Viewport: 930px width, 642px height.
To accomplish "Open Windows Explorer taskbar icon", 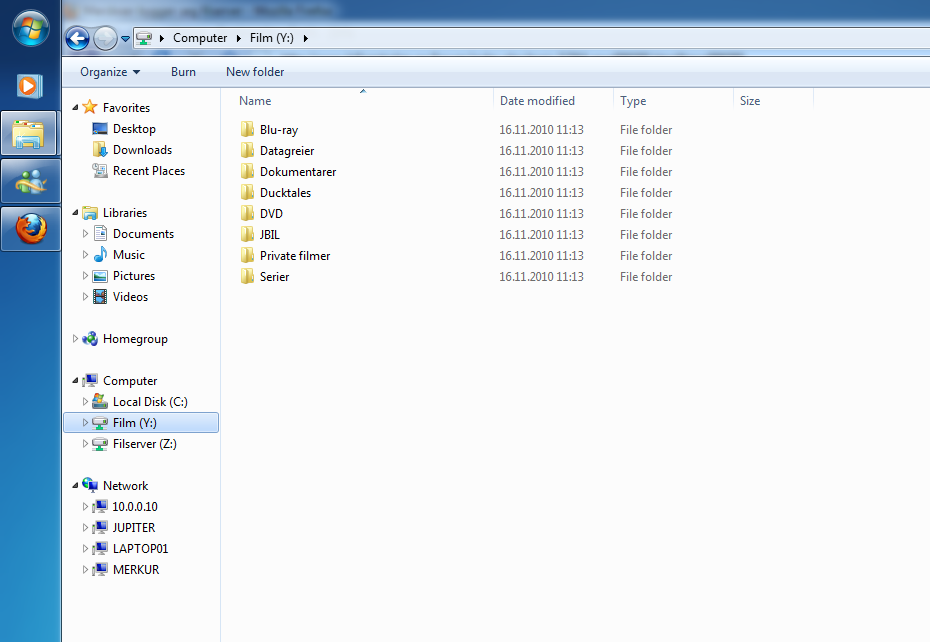I will click(x=29, y=134).
